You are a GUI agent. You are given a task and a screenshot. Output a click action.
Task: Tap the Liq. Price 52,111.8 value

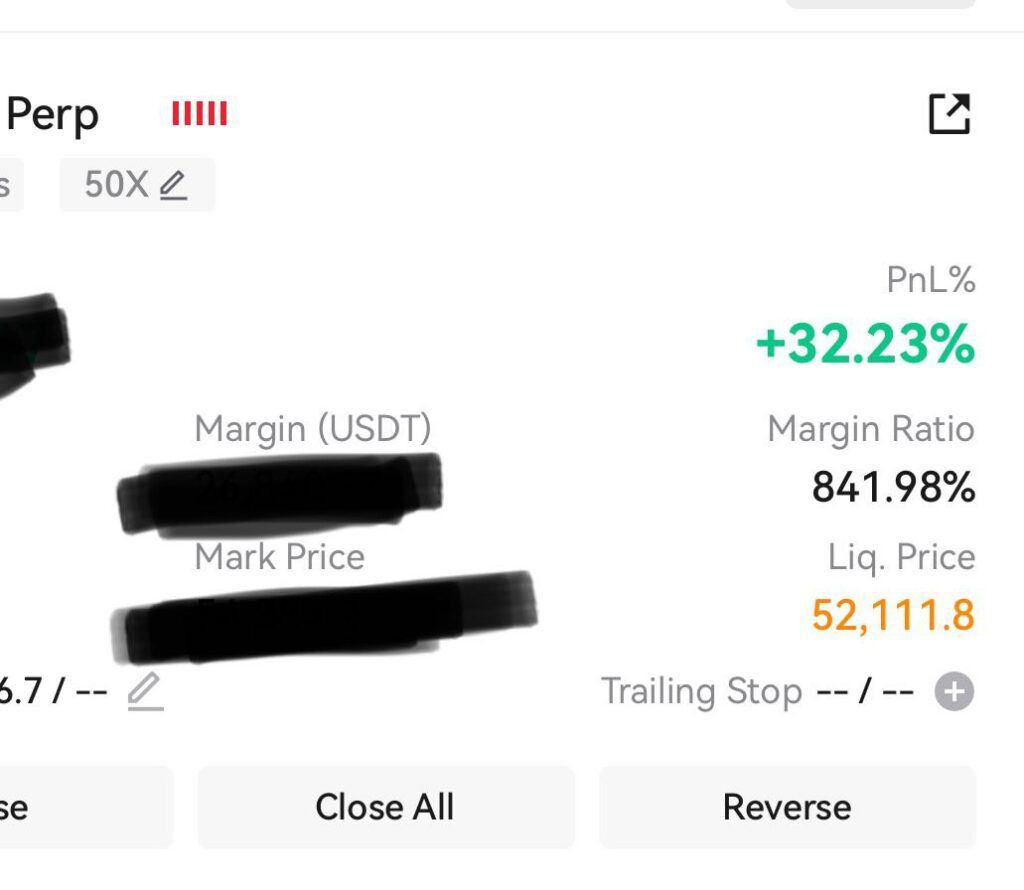click(x=893, y=615)
